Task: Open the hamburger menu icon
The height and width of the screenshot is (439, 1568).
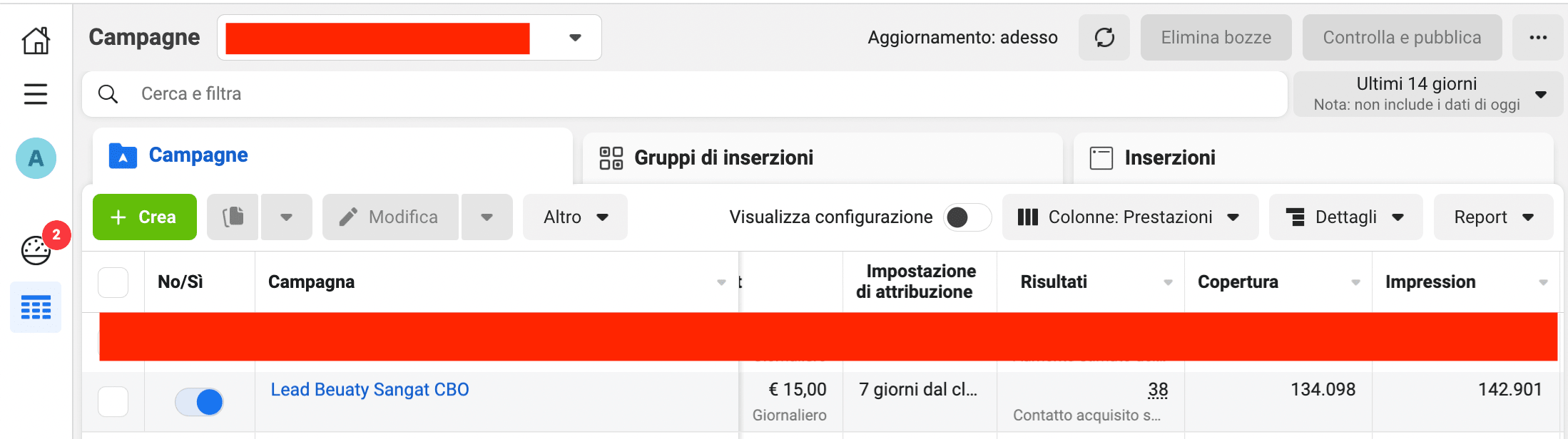Action: tap(36, 94)
